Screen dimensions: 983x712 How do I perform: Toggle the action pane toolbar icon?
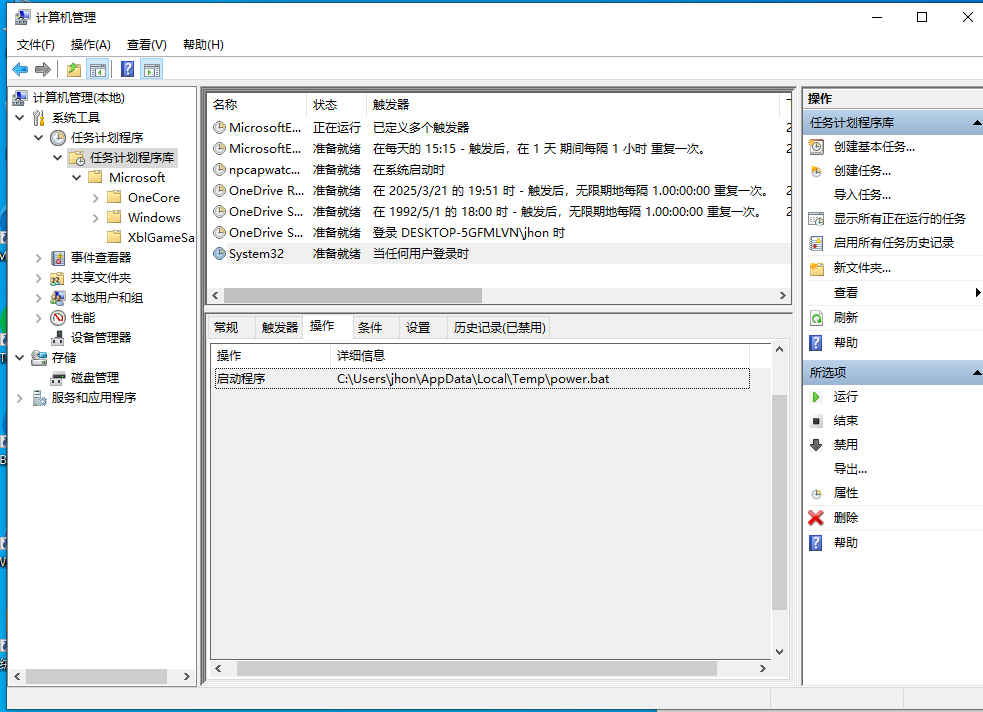(x=151, y=69)
